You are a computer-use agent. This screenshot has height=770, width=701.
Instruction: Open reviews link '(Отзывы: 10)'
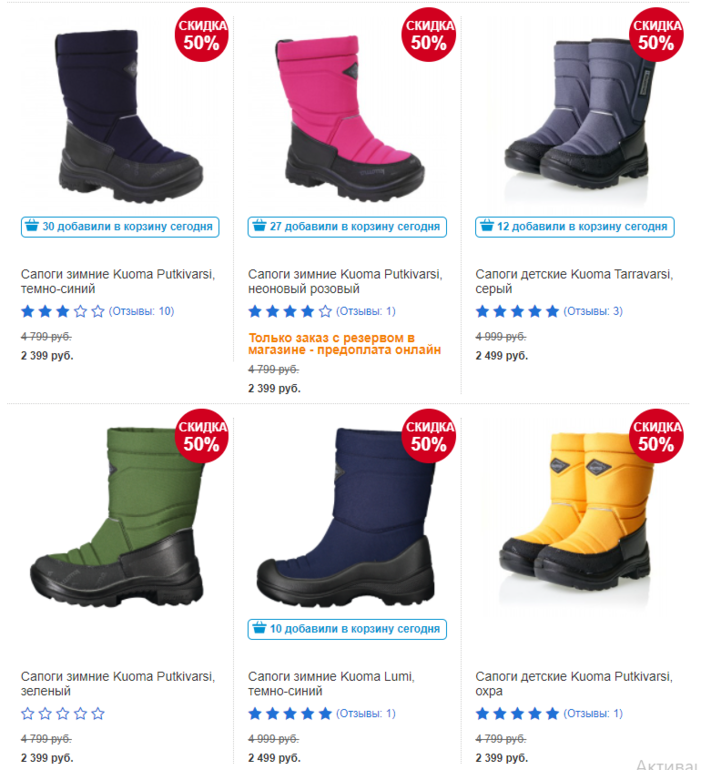(x=141, y=311)
